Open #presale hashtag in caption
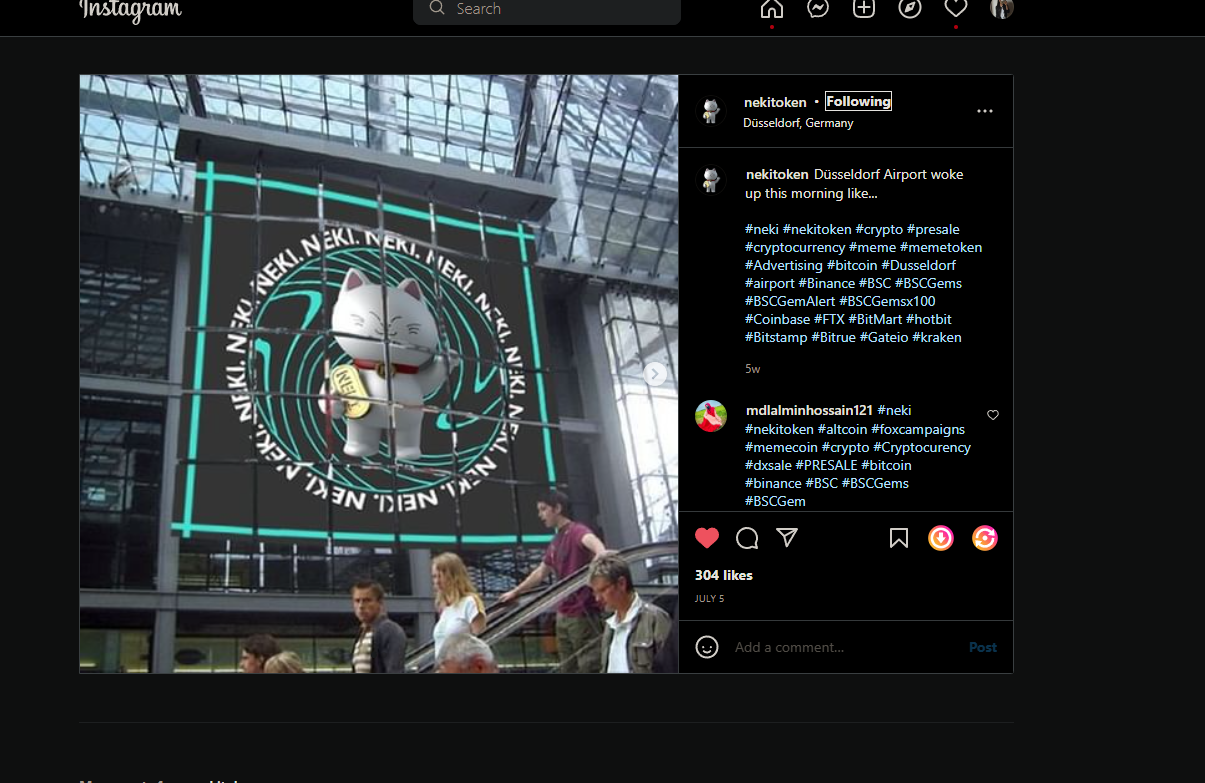Viewport: 1205px width, 783px height. click(x=933, y=229)
